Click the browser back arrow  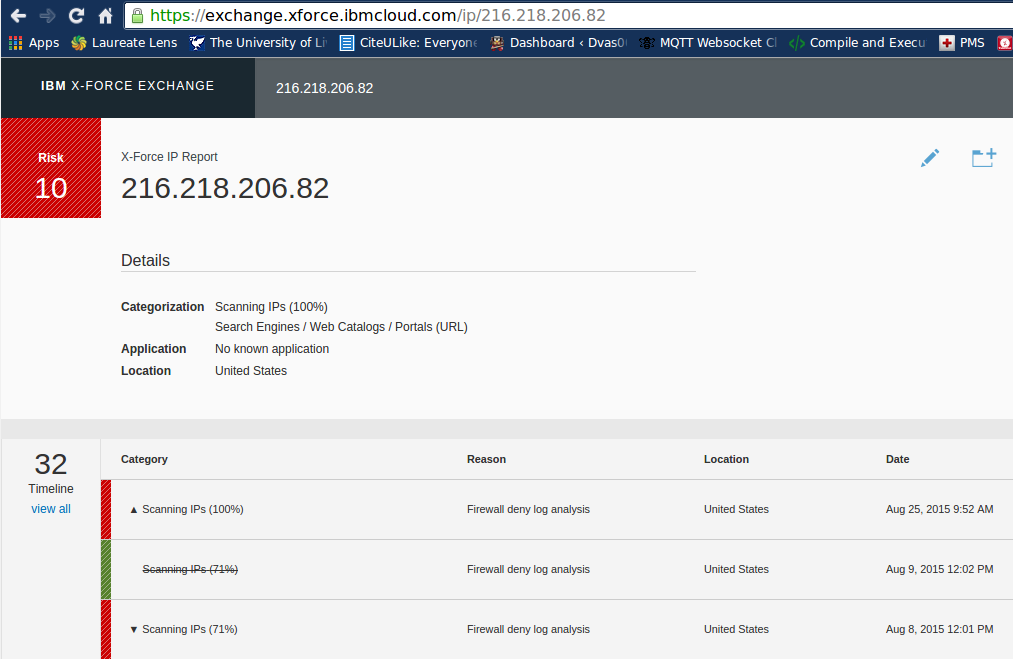point(18,16)
